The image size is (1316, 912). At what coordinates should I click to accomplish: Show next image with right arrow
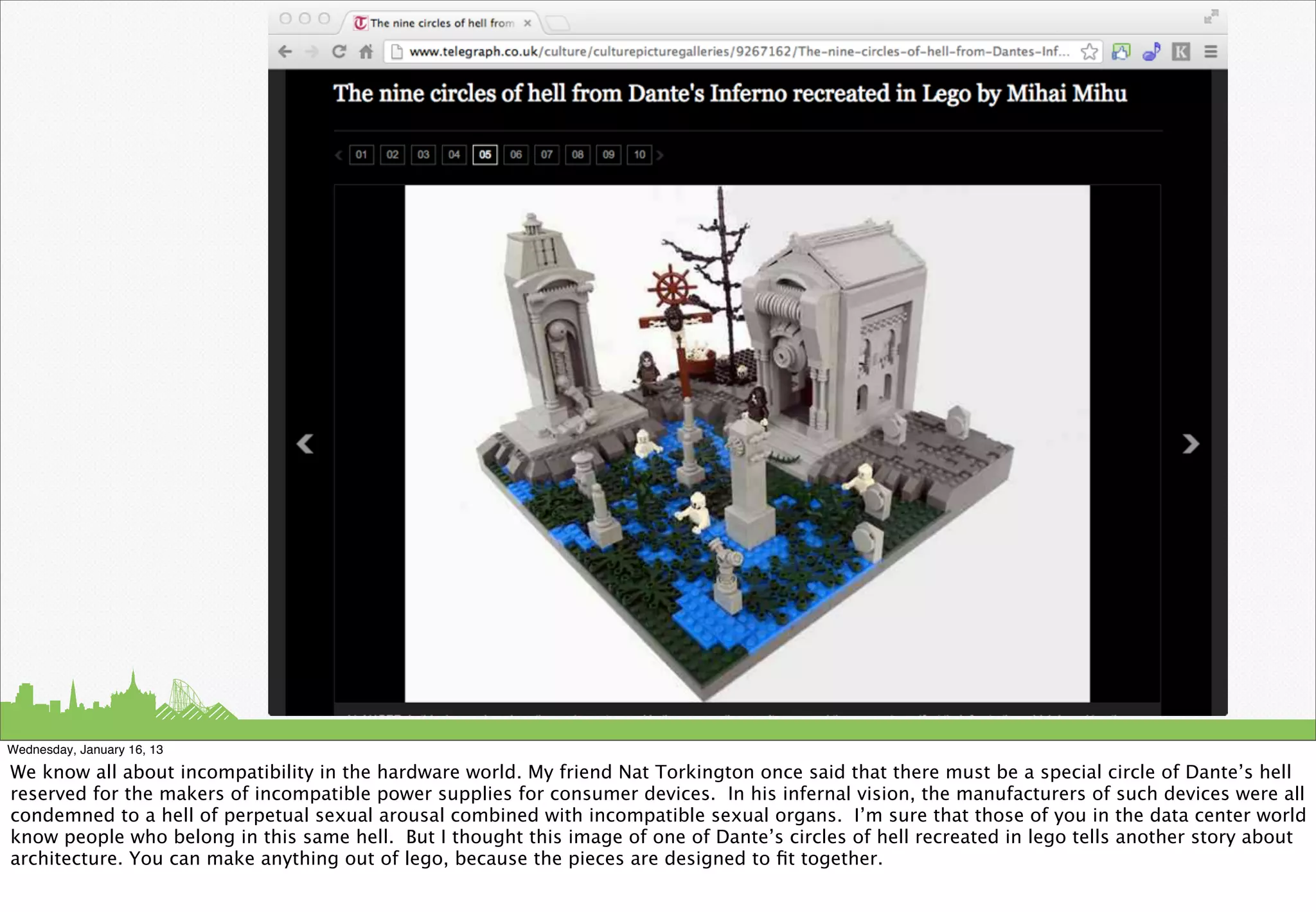(1191, 443)
